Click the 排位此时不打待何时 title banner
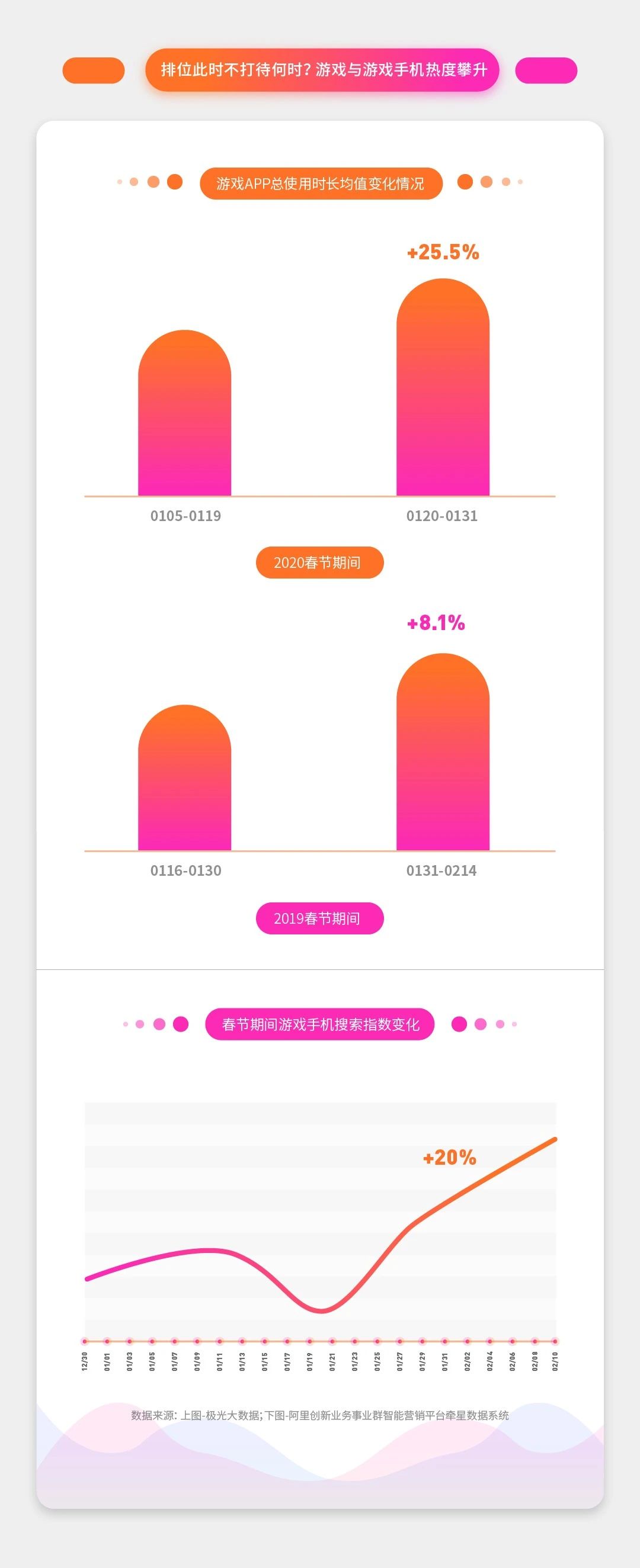 coord(322,70)
